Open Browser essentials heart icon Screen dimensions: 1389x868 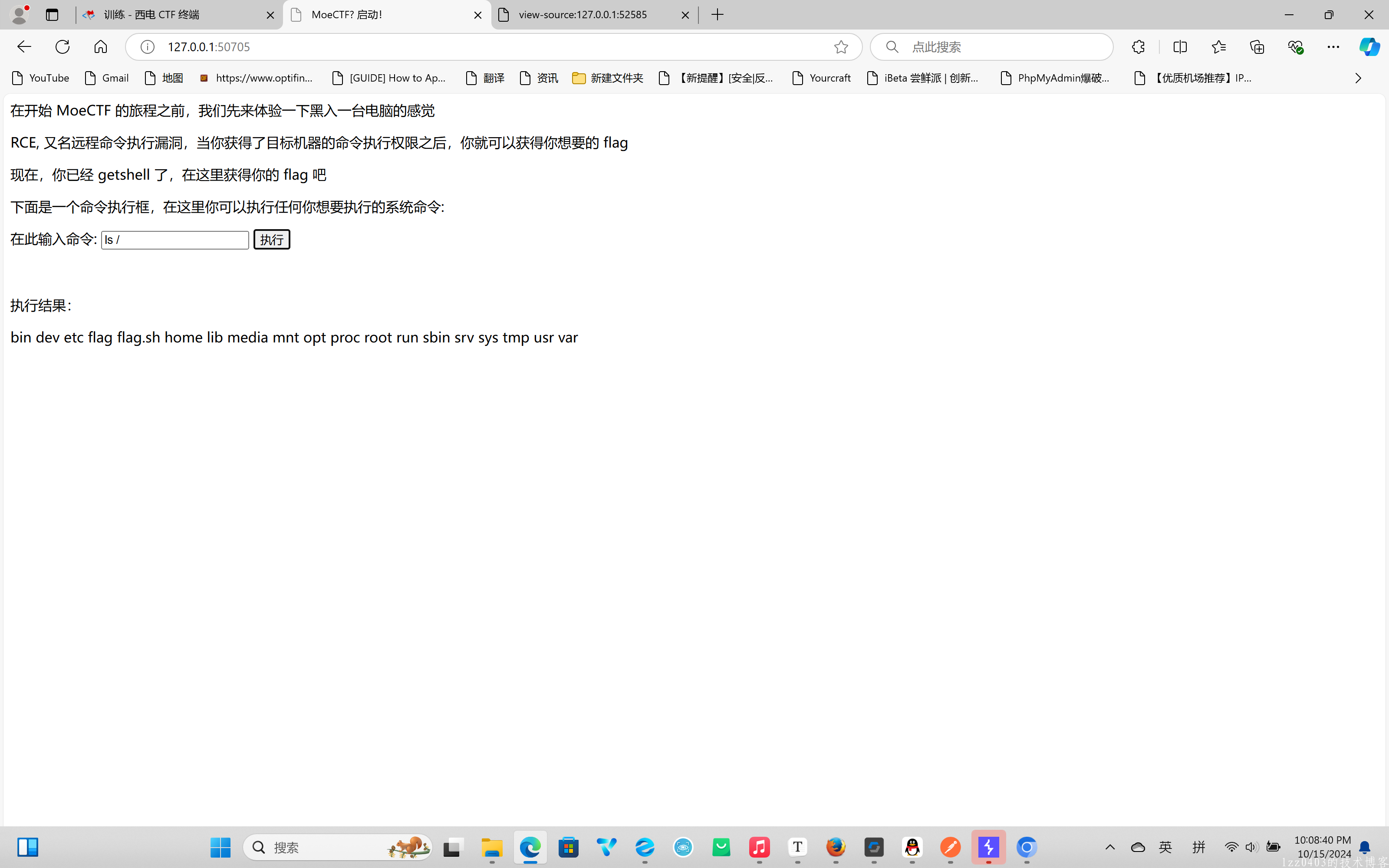(x=1295, y=46)
